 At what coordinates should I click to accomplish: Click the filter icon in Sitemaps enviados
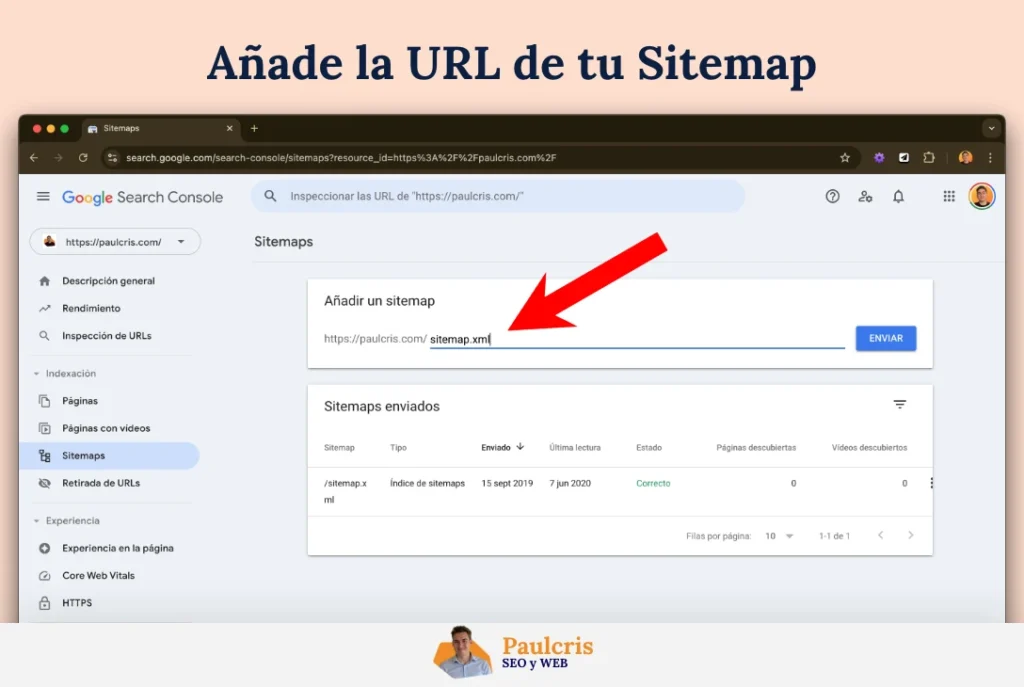(x=900, y=405)
